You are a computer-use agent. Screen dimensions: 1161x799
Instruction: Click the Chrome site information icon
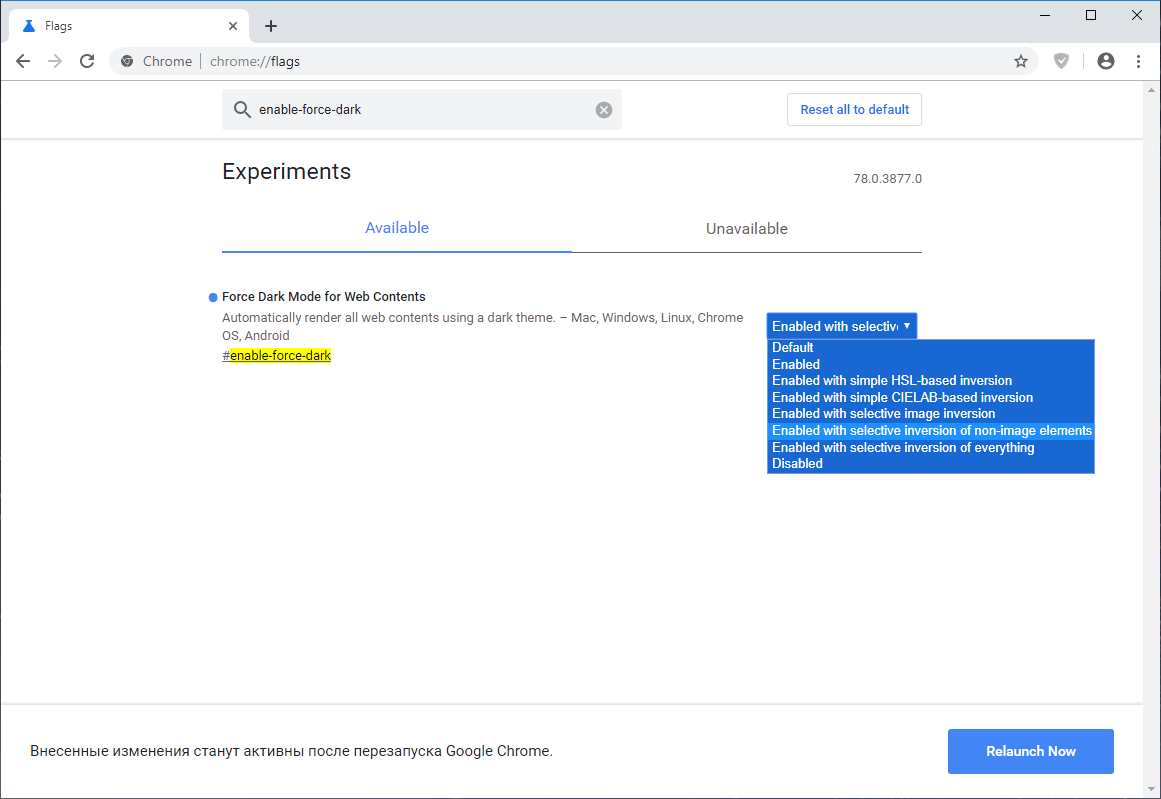(x=127, y=61)
